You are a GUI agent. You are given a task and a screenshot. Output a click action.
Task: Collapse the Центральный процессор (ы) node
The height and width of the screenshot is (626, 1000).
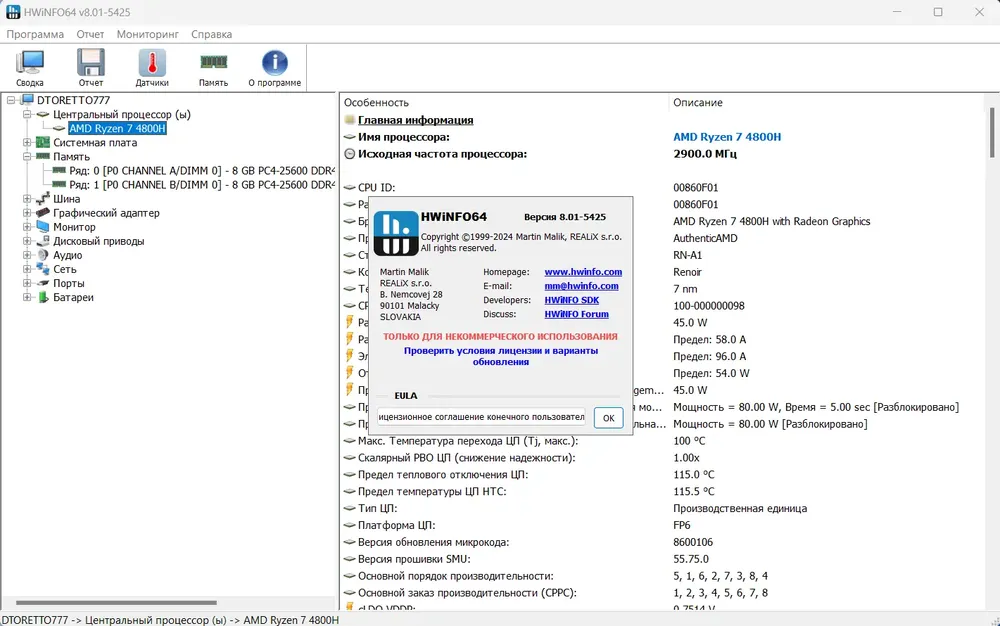point(27,114)
